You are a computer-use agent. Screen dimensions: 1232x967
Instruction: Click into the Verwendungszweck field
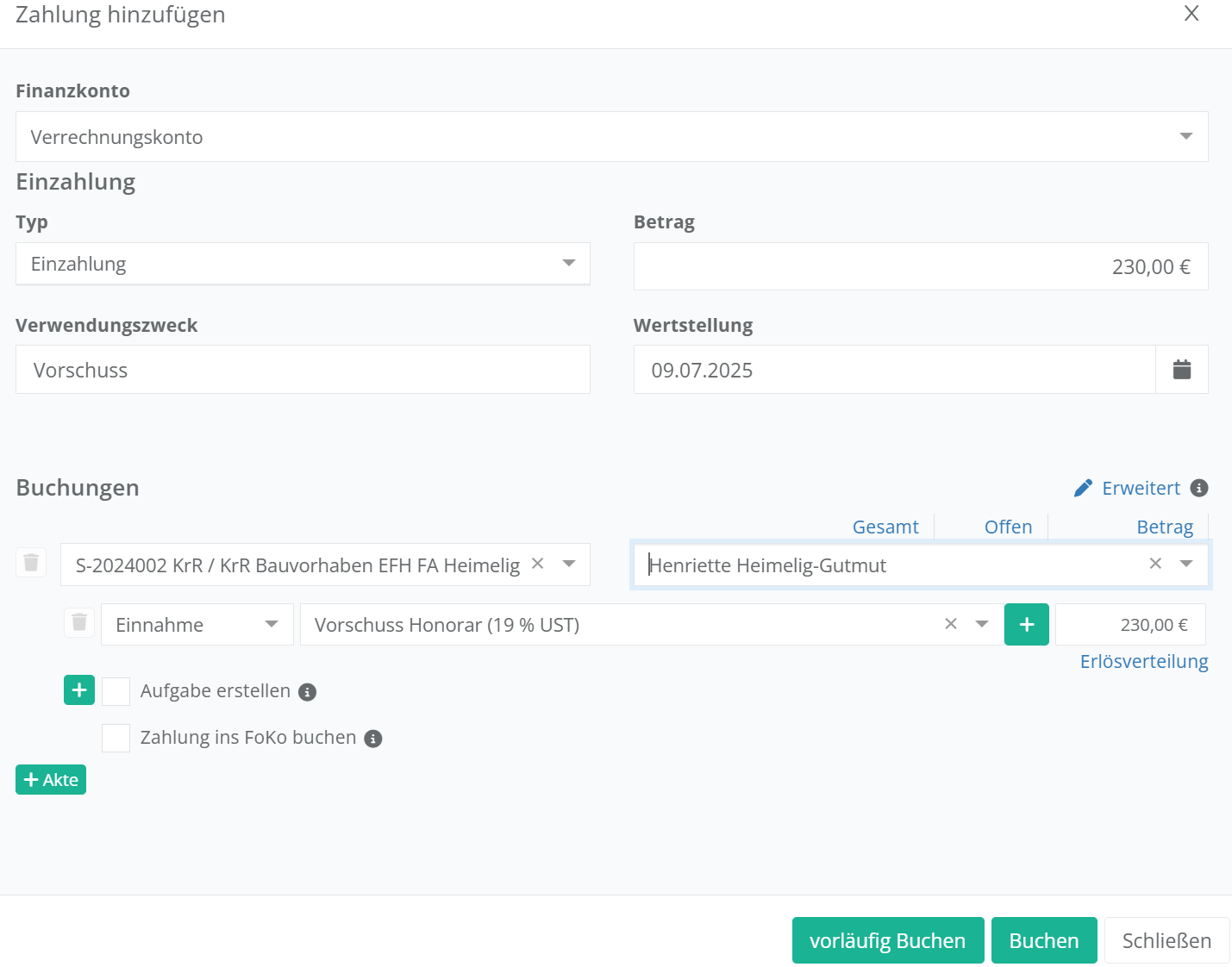click(x=303, y=370)
